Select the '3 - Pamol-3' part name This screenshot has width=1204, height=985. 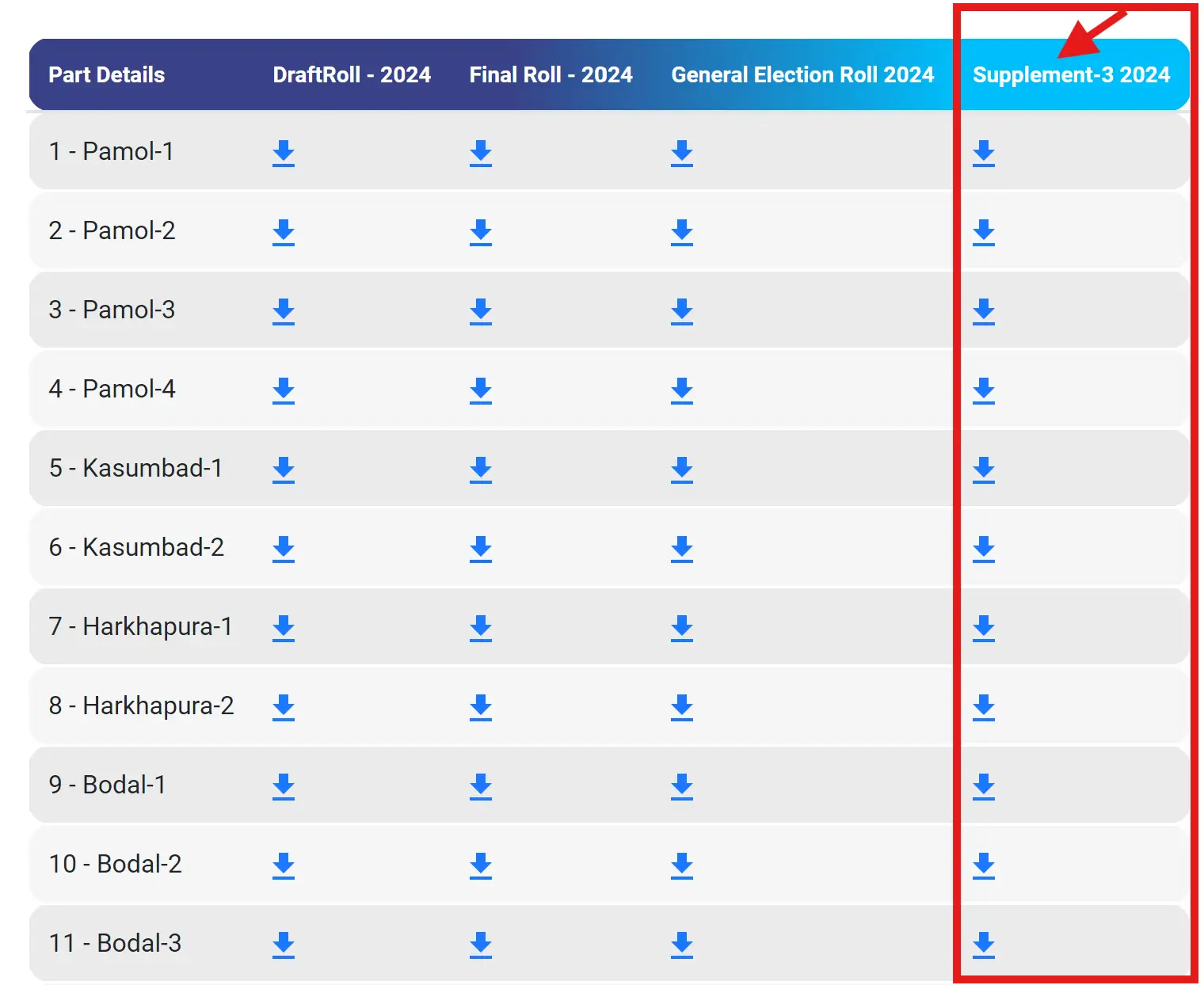pos(112,310)
